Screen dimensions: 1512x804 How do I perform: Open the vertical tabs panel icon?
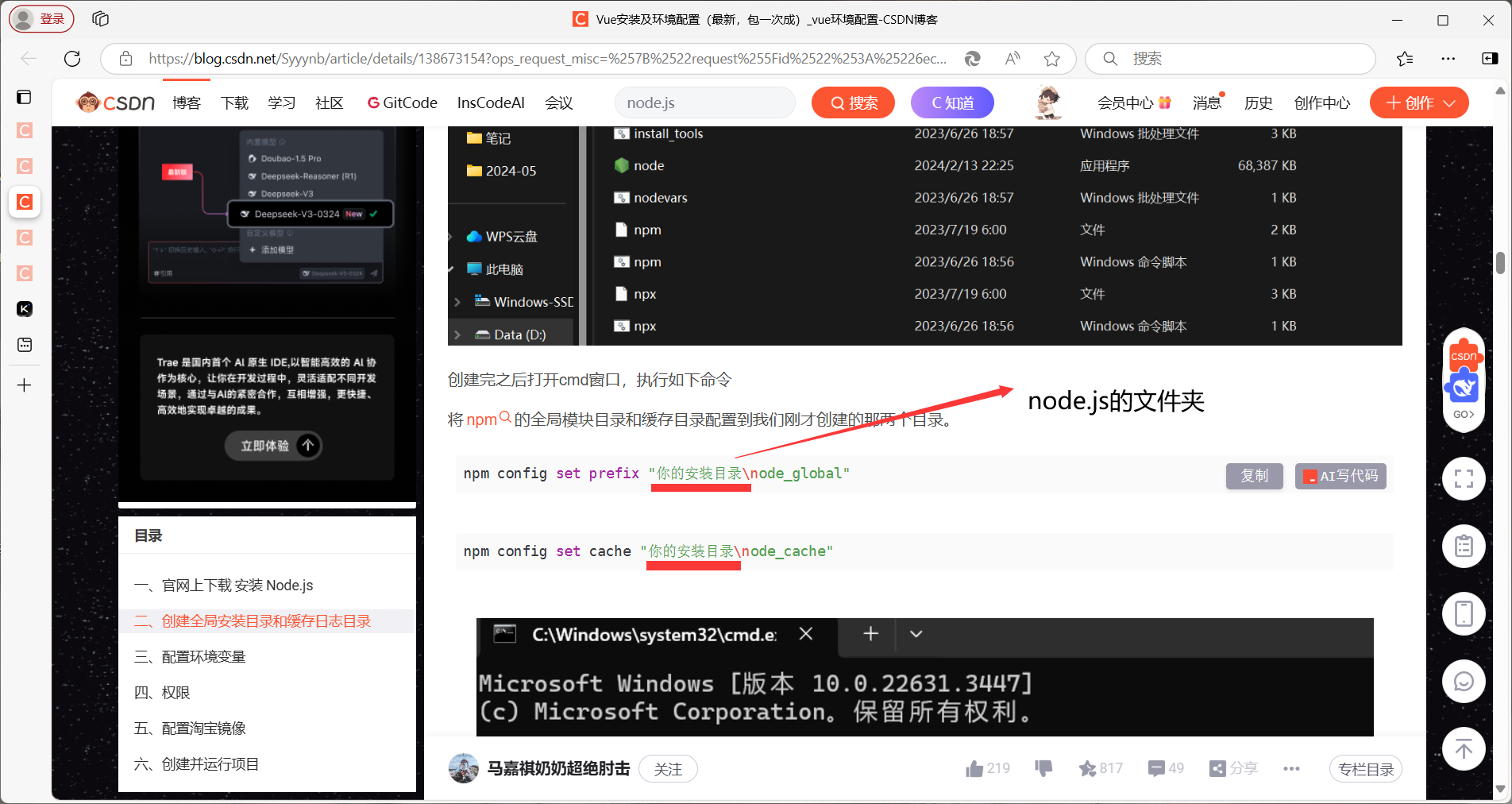25,97
